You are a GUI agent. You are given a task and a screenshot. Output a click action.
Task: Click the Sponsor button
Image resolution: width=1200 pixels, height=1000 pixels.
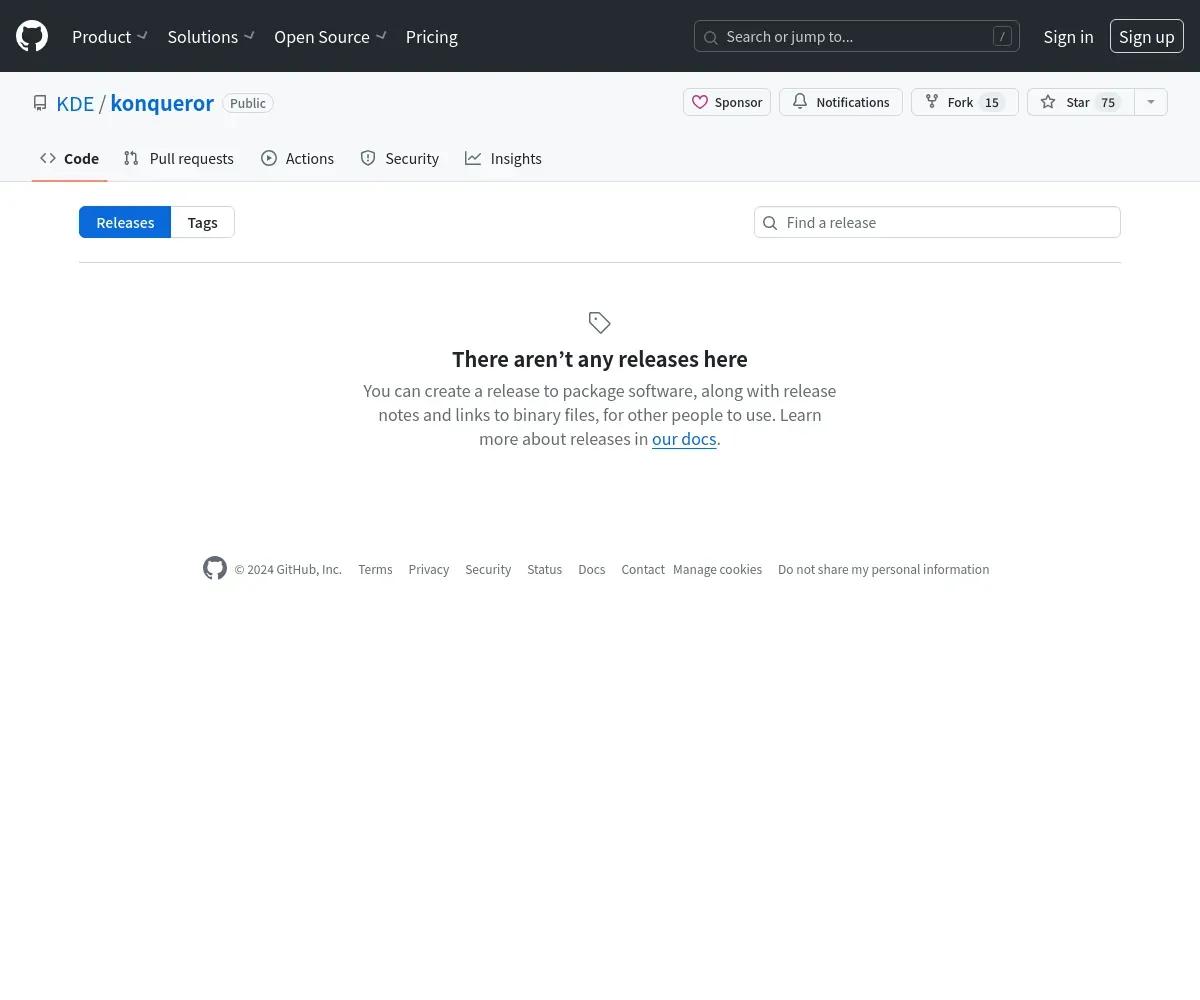(x=727, y=102)
